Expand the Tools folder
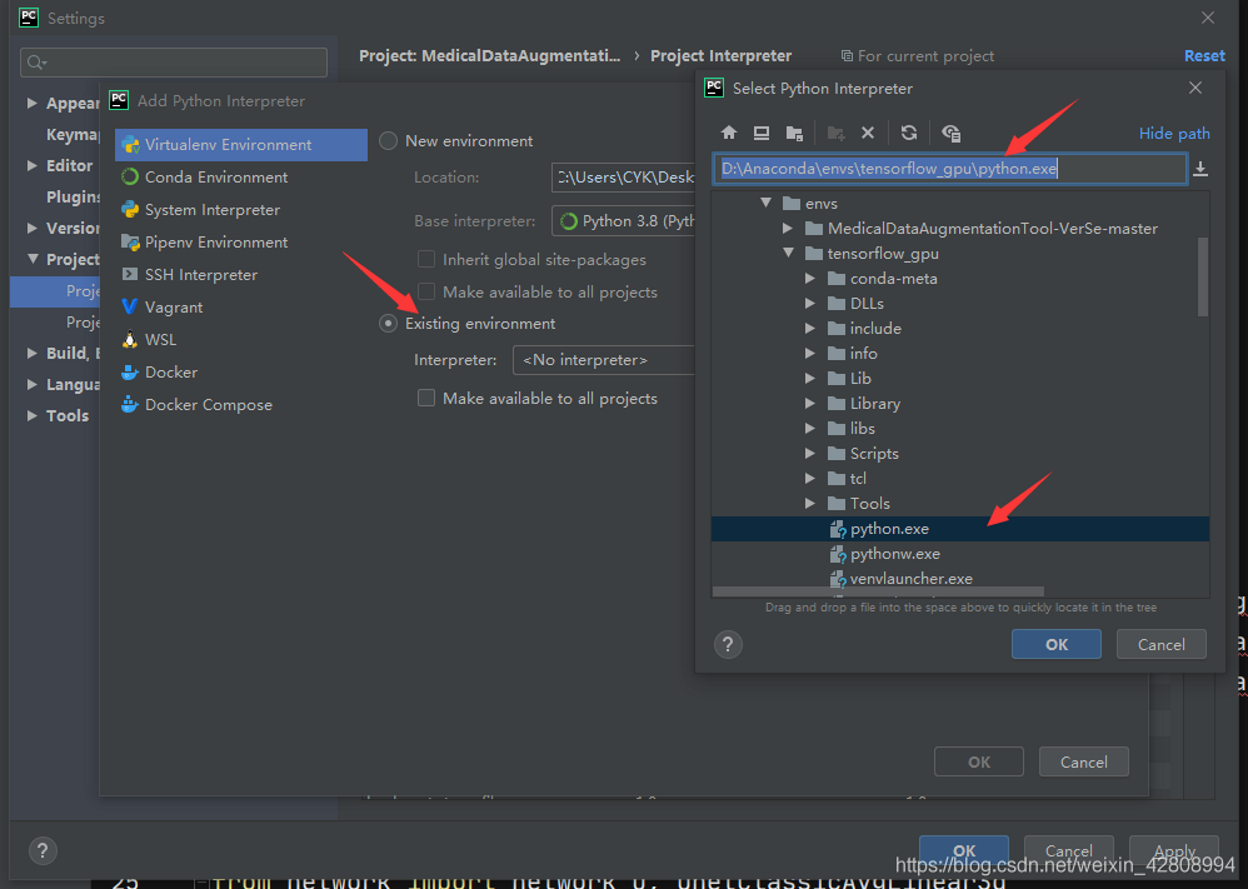The image size is (1248, 889). [811, 503]
